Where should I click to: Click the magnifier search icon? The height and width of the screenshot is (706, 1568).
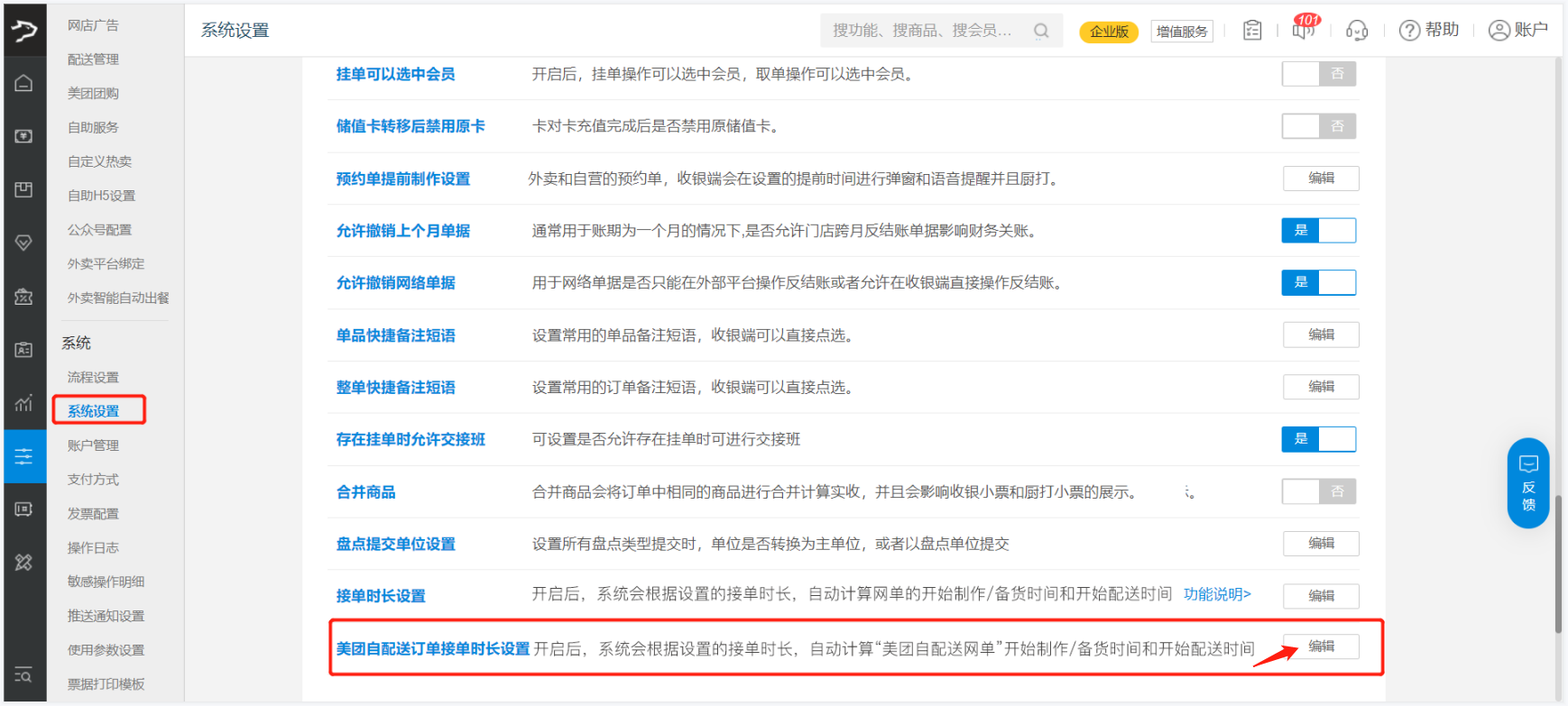click(1041, 31)
